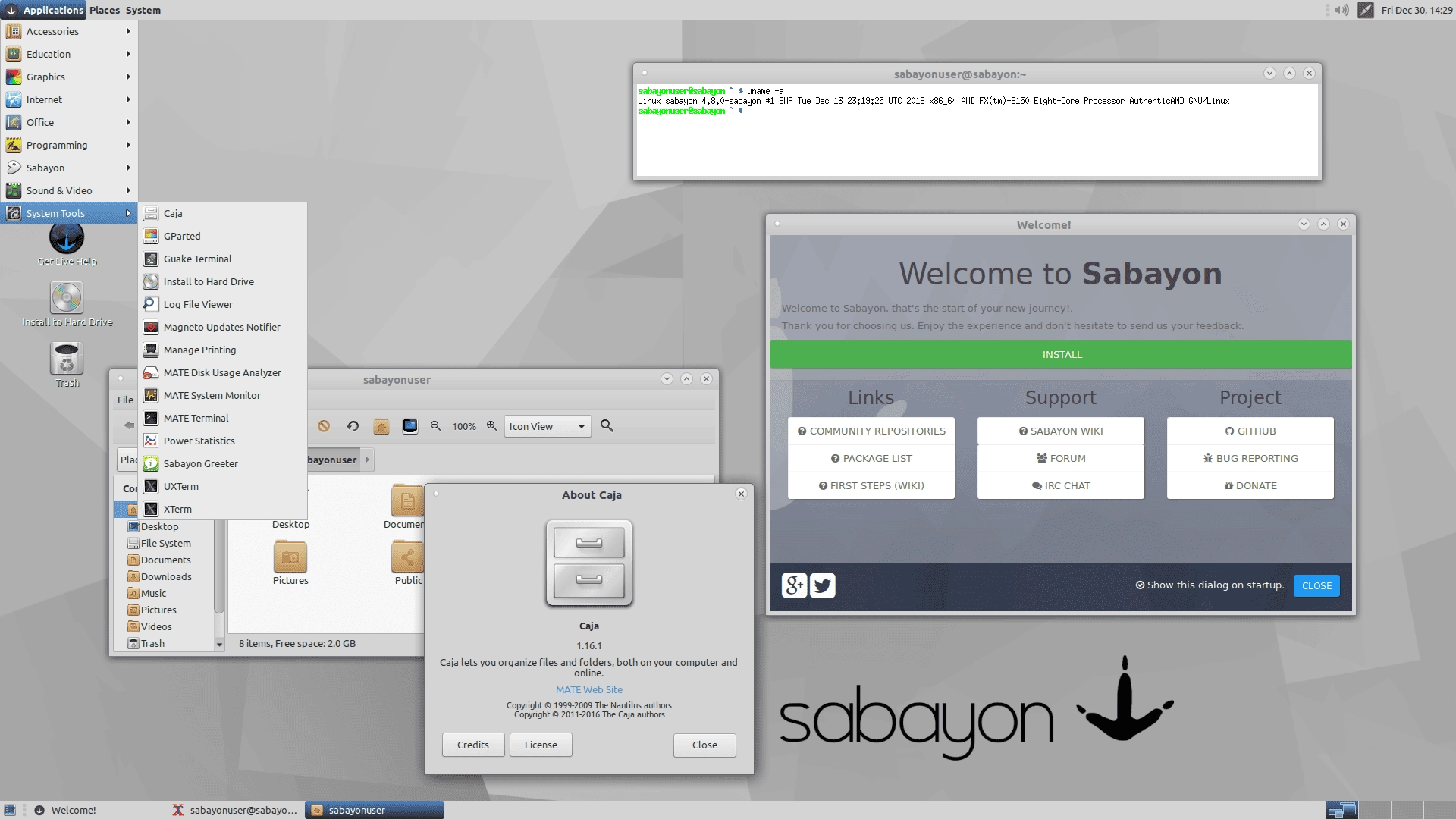Click the License button in About Caja
Screen dimensions: 1456x819
[541, 745]
